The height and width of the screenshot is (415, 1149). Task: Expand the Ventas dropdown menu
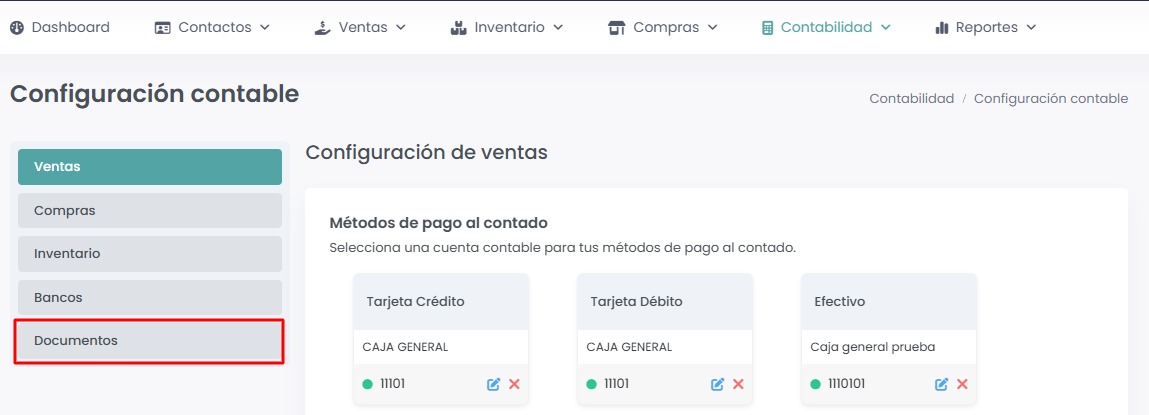pyautogui.click(x=360, y=28)
